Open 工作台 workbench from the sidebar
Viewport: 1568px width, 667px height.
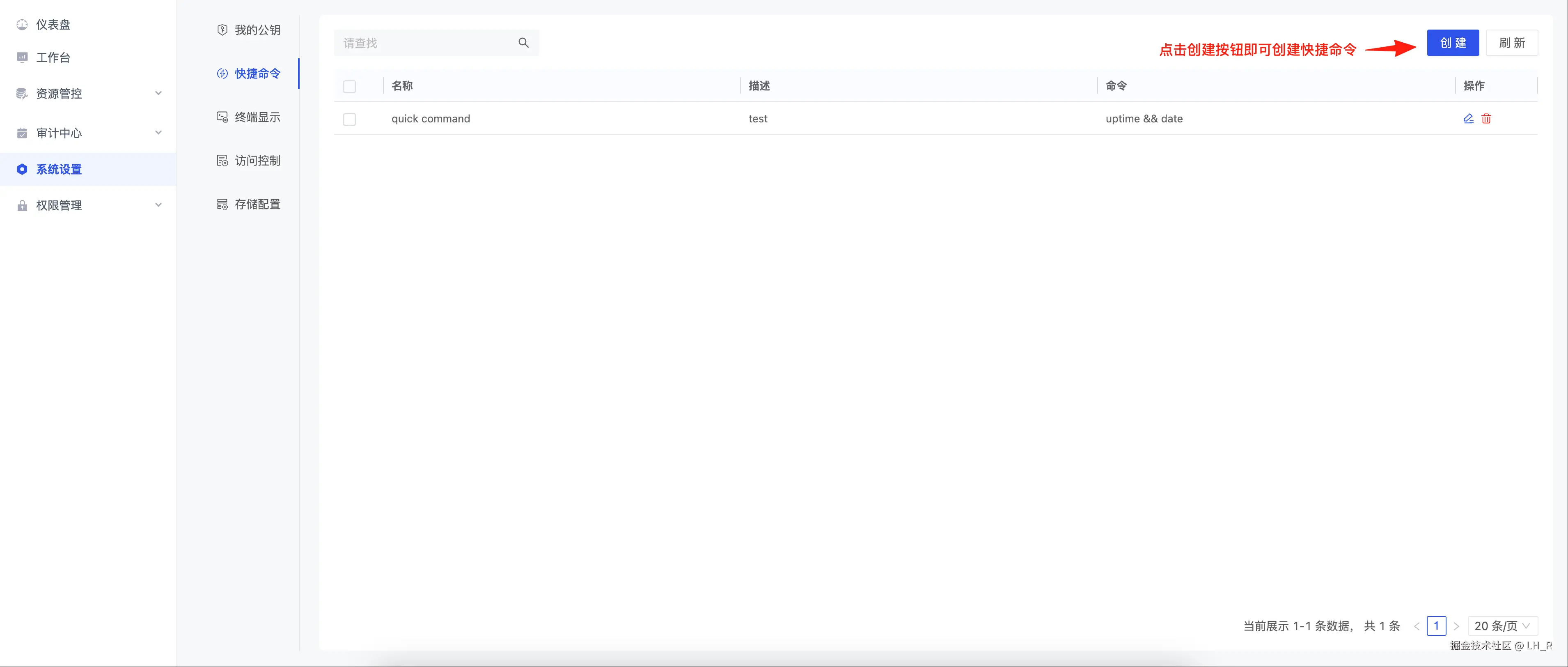point(53,58)
